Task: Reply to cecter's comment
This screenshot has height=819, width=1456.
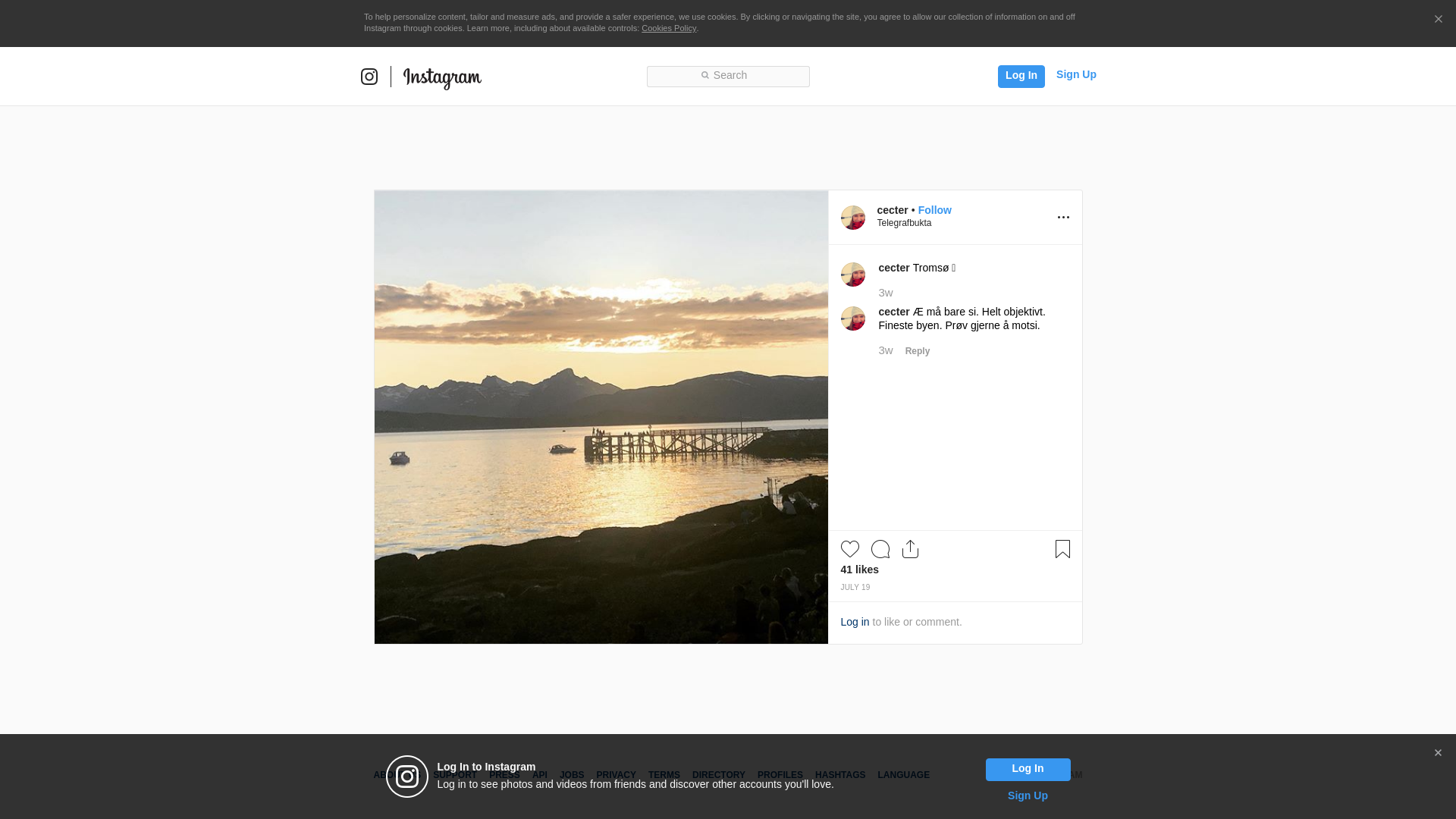Action: click(x=917, y=351)
